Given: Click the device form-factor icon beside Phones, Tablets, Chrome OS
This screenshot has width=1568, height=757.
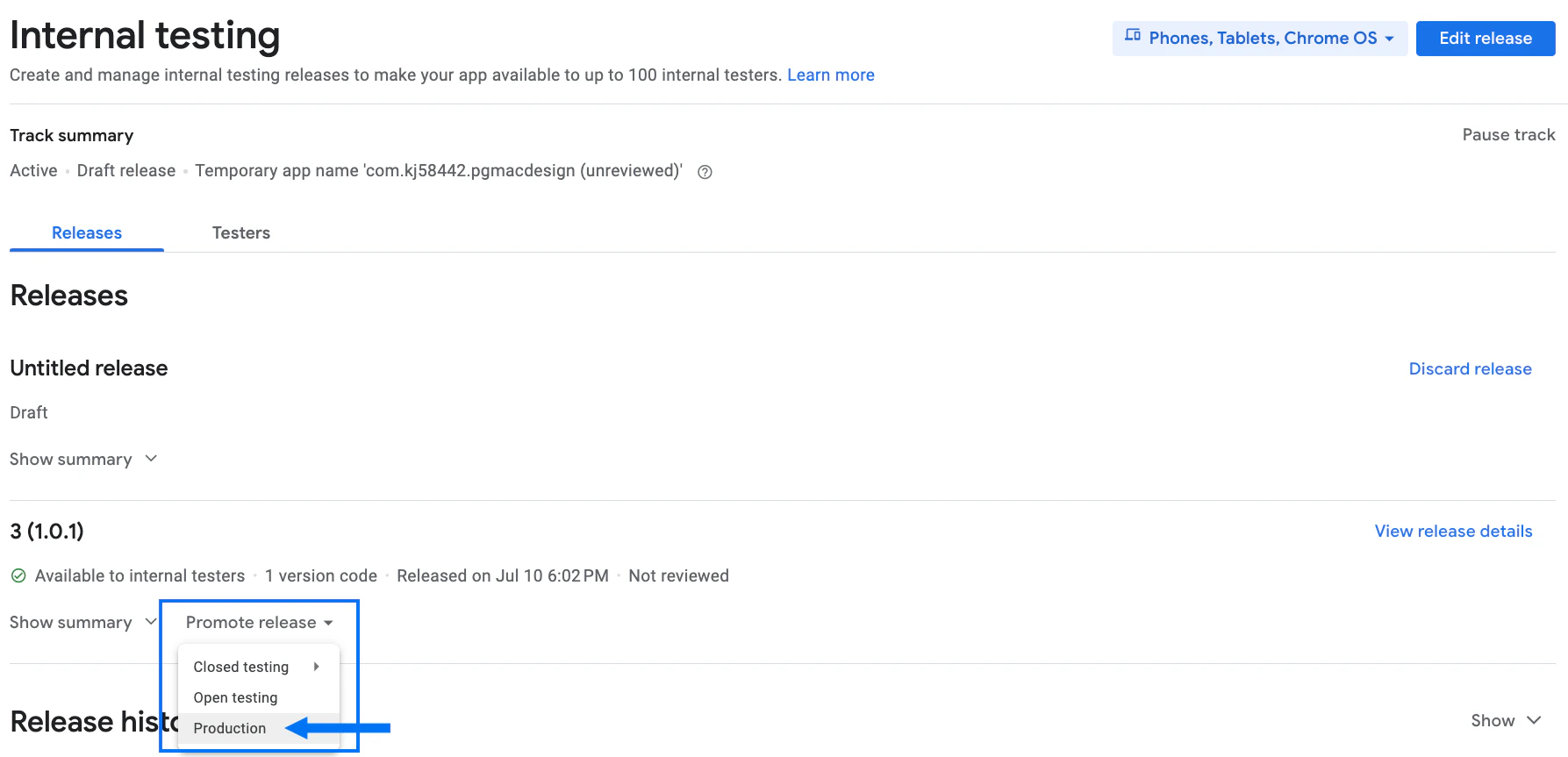Looking at the screenshot, I should click(1132, 38).
